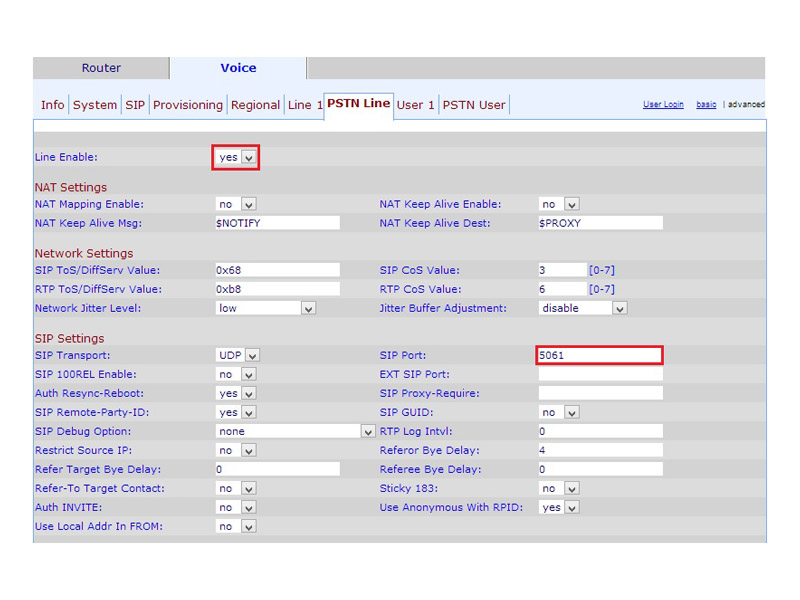The width and height of the screenshot is (800, 600).
Task: Switch to the basic view link
Action: point(706,105)
